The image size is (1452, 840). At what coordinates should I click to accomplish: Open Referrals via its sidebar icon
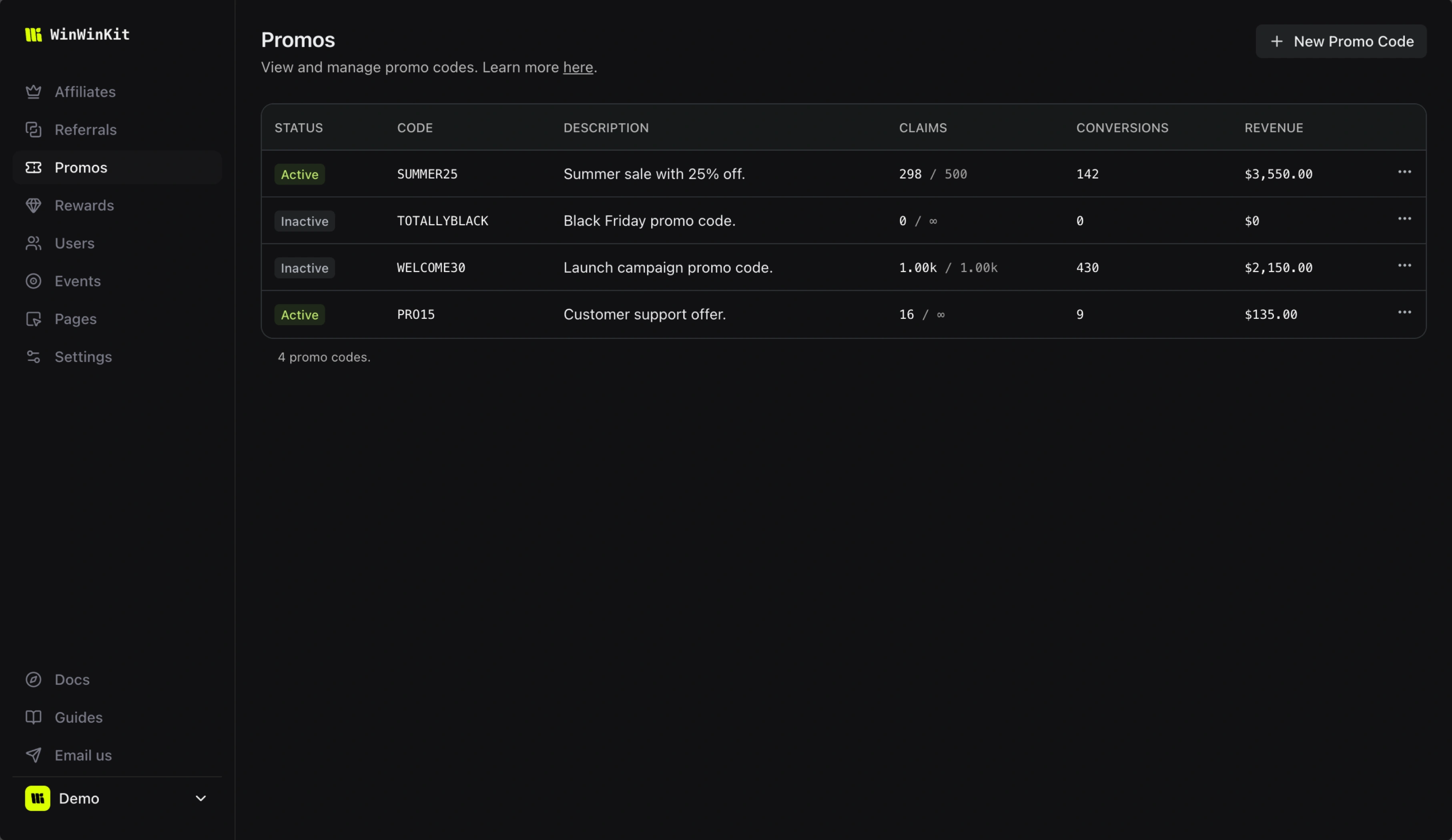(34, 130)
